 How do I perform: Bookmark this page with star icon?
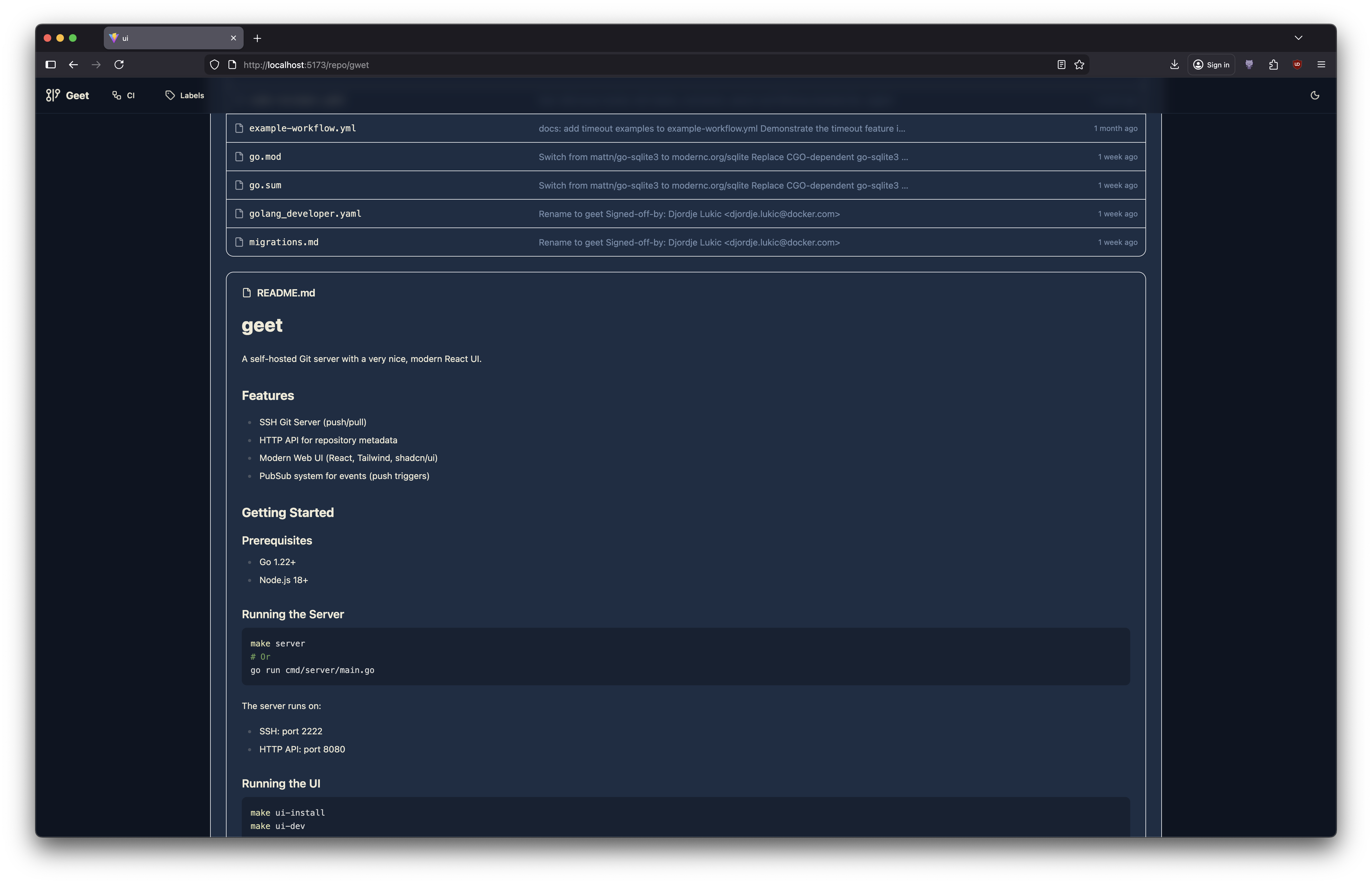coord(1079,65)
